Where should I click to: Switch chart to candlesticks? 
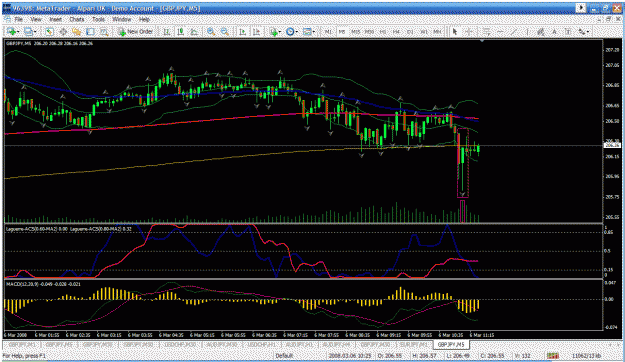click(180, 31)
